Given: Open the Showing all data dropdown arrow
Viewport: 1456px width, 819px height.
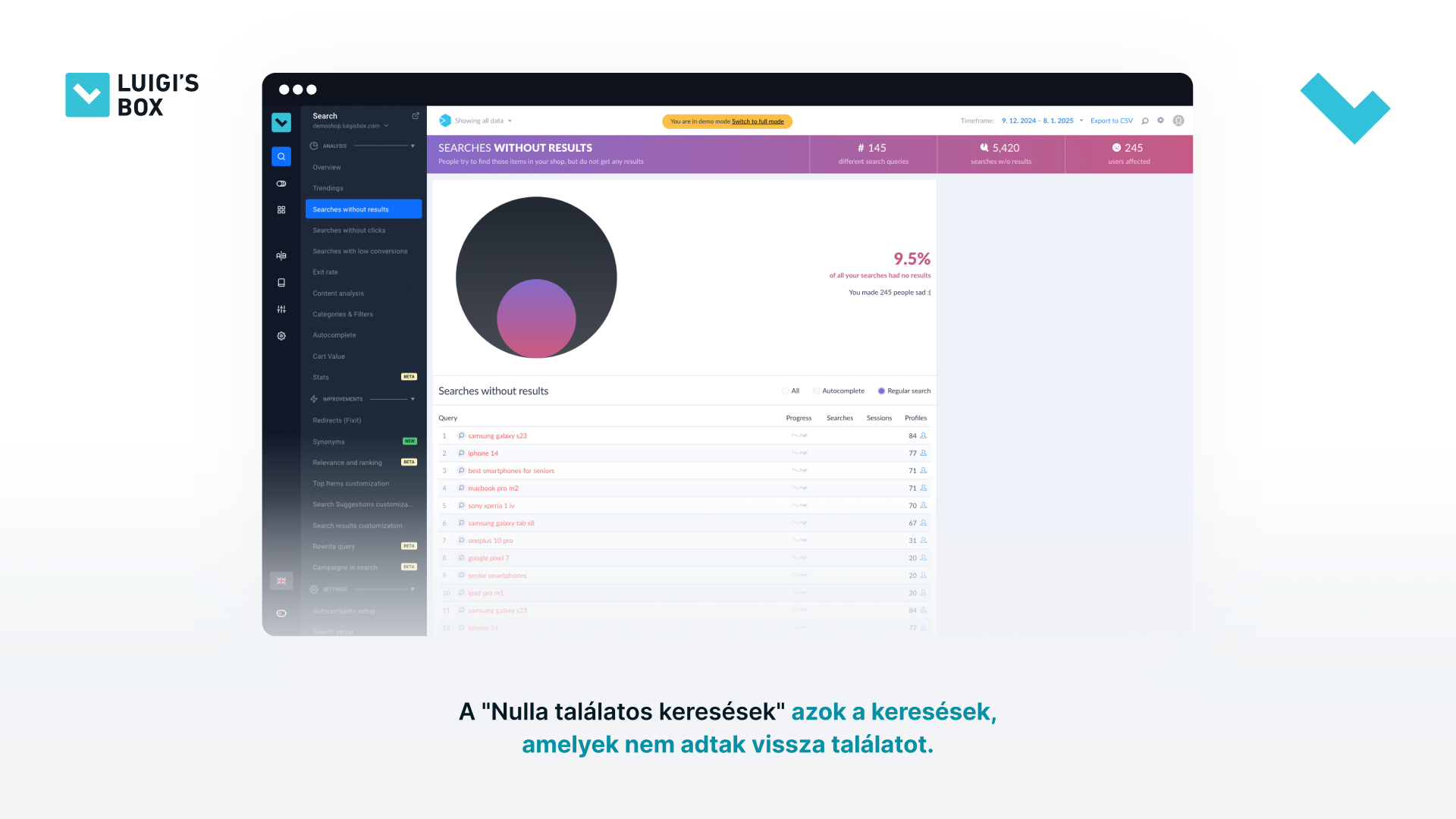Looking at the screenshot, I should click(510, 121).
